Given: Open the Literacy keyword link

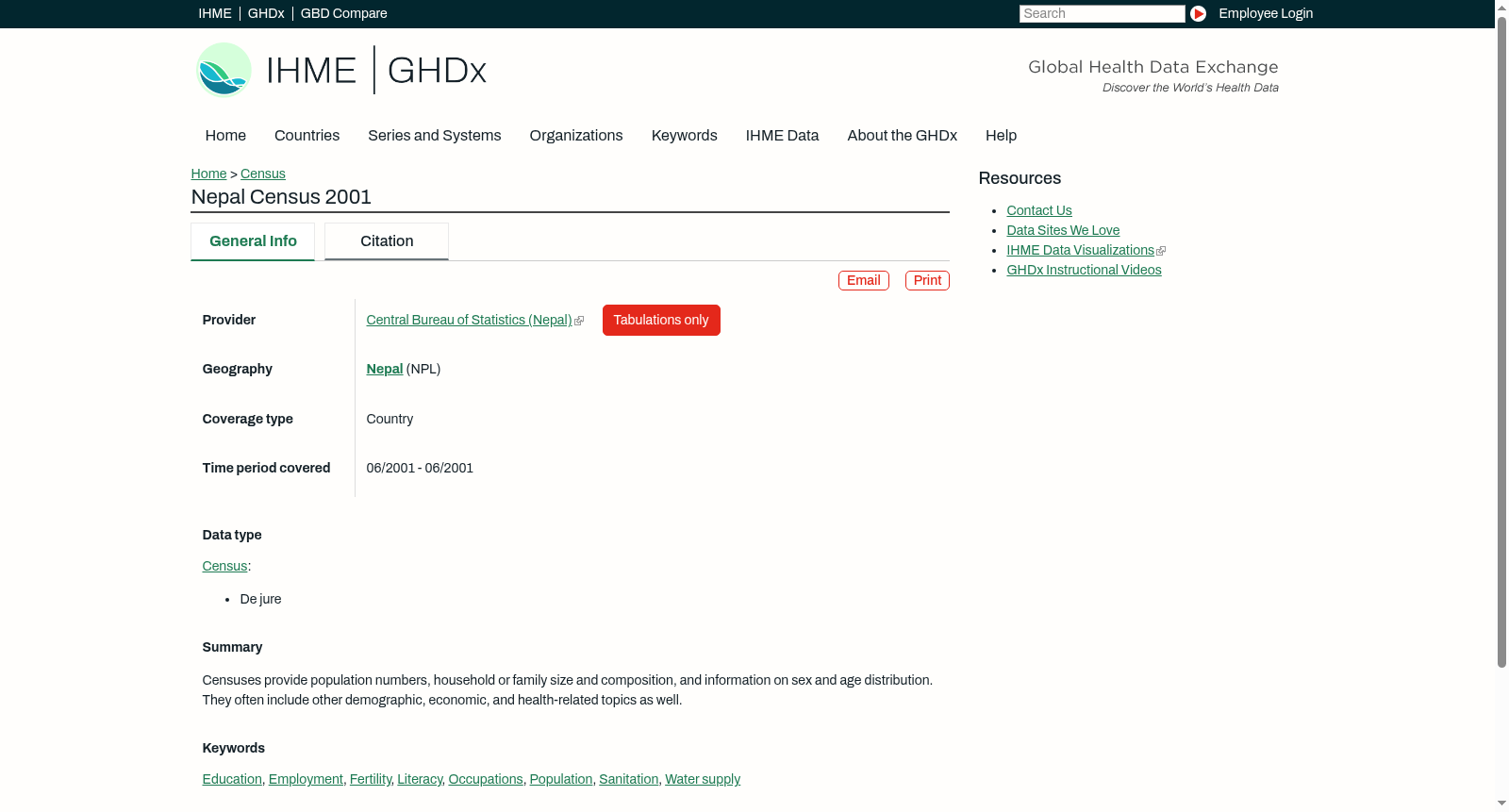Looking at the screenshot, I should click(420, 779).
